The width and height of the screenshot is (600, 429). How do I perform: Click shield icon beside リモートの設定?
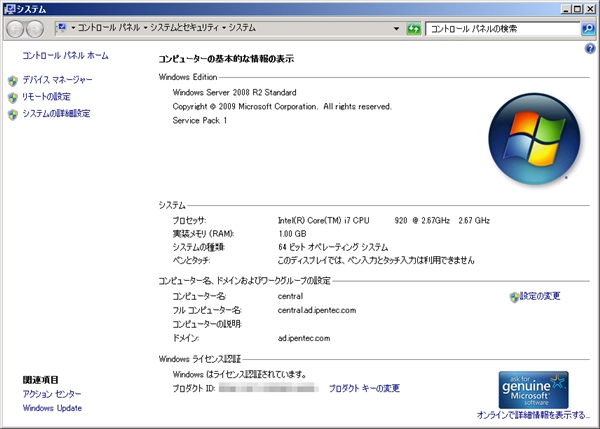13,98
